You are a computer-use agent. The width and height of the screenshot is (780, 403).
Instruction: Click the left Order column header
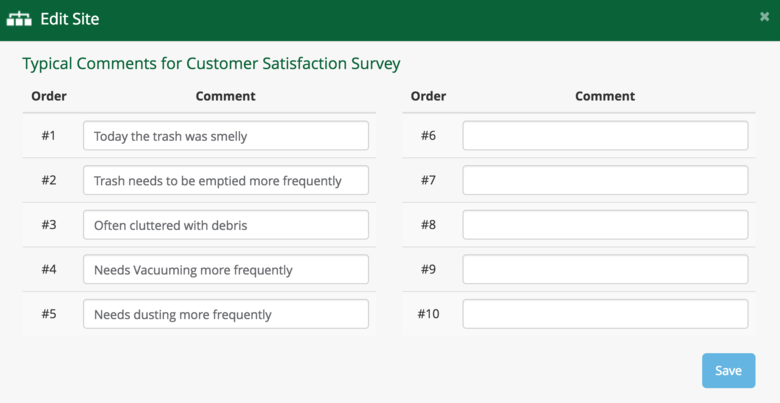point(49,96)
